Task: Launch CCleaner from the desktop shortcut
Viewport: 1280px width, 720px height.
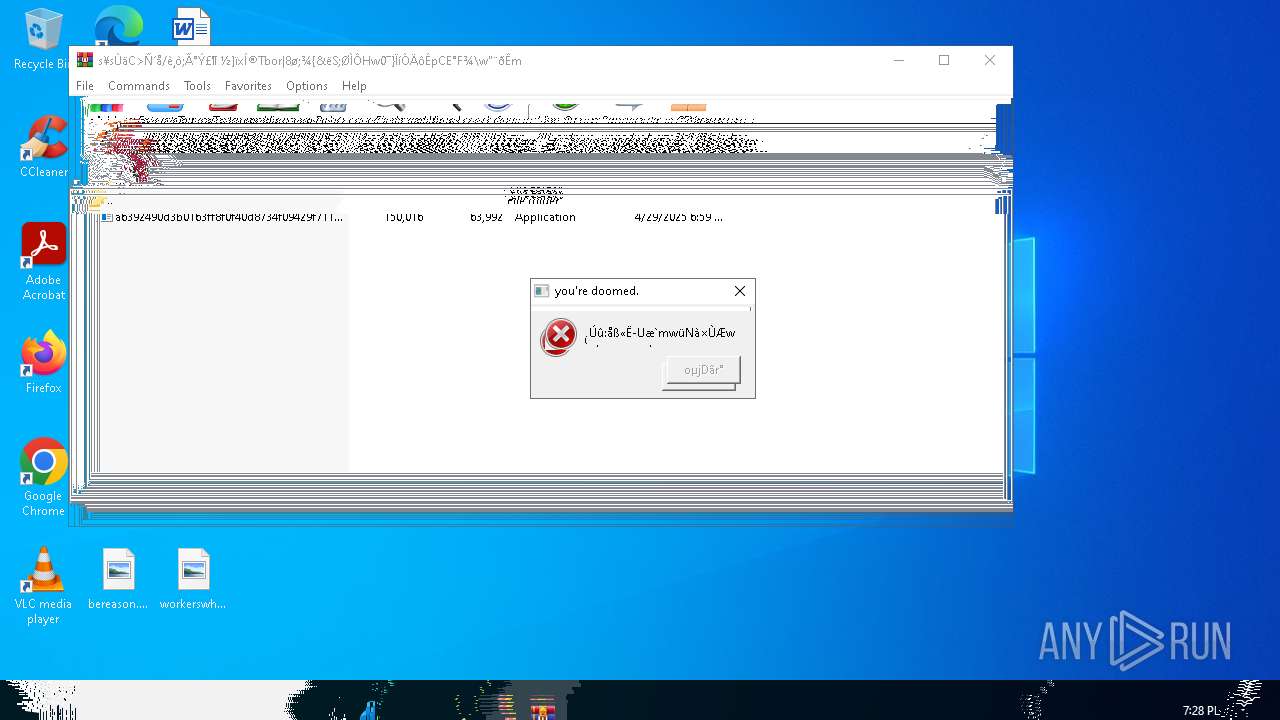Action: (44, 147)
